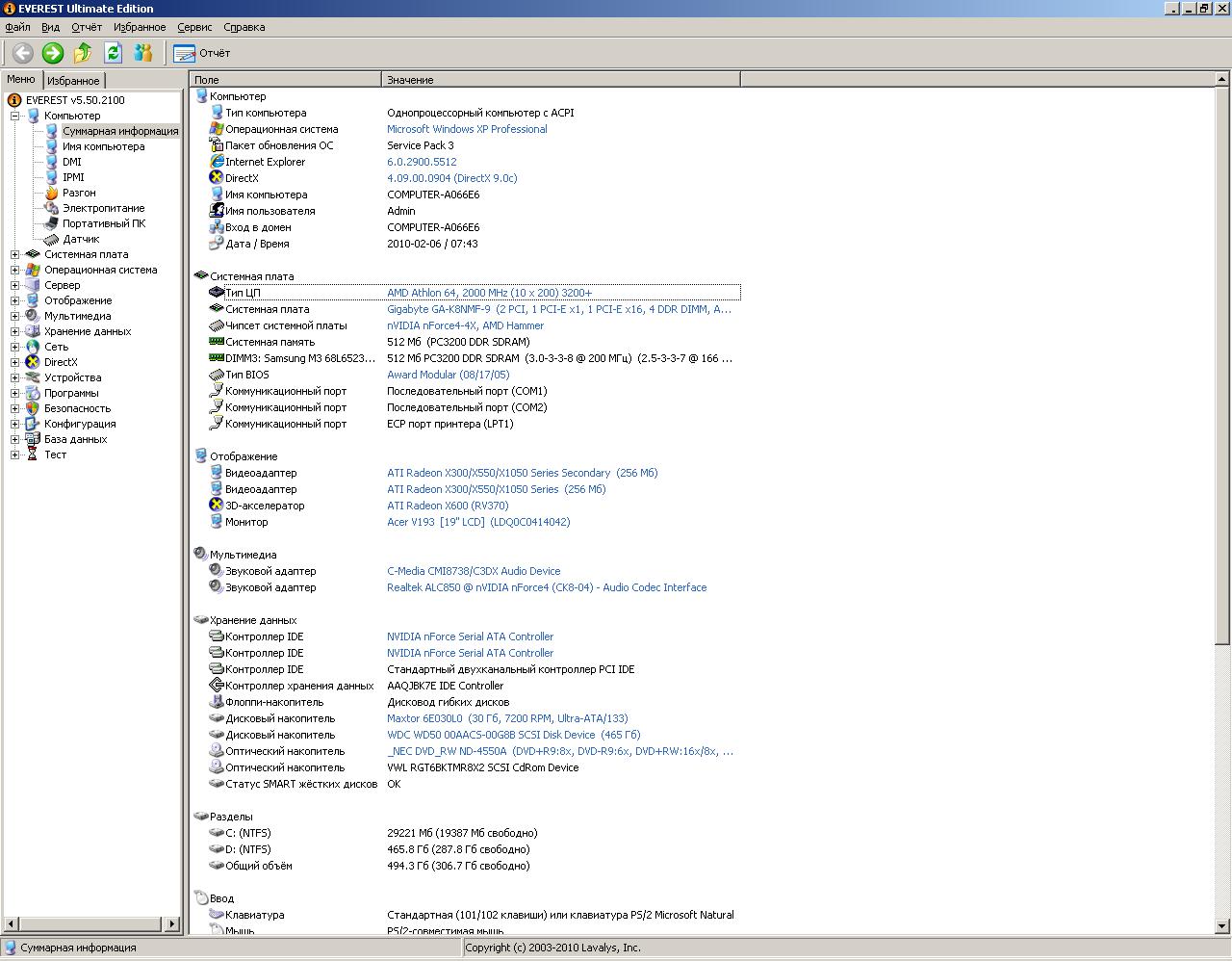The width and height of the screenshot is (1232, 961).
Task: Click the Refresh toolbar icon
Action: point(113,53)
